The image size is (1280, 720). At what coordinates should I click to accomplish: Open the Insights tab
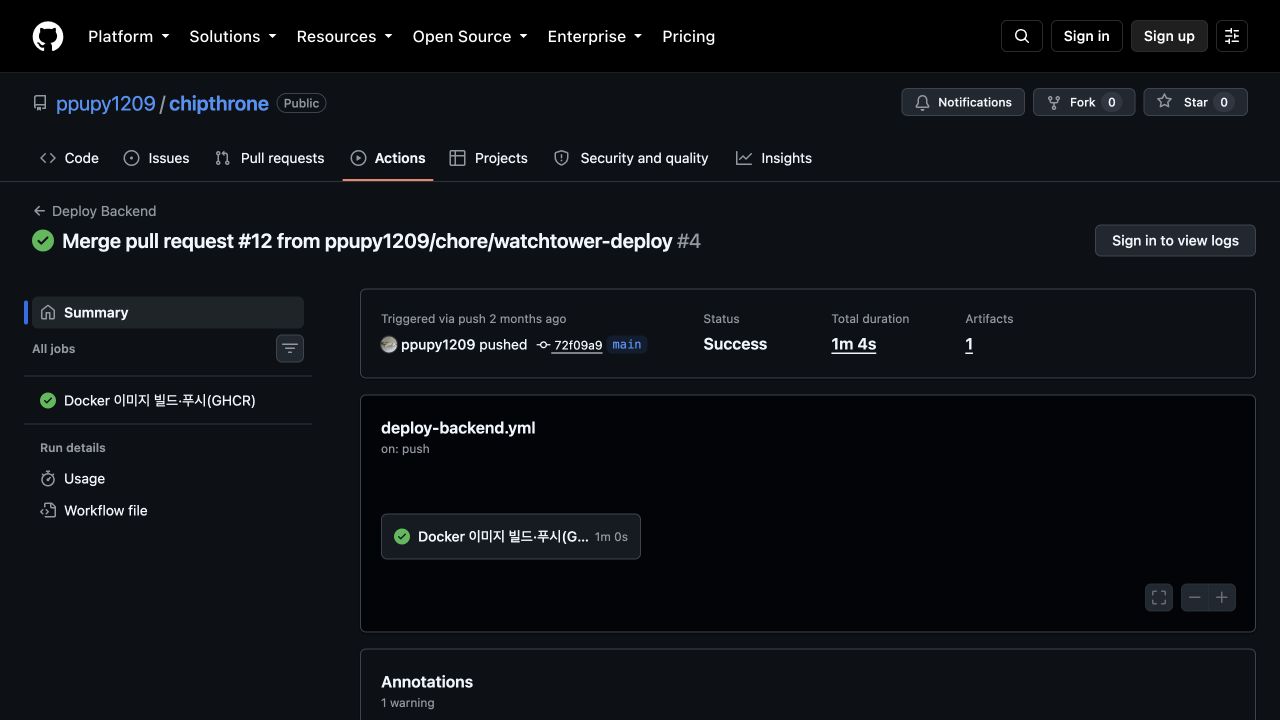click(x=774, y=158)
